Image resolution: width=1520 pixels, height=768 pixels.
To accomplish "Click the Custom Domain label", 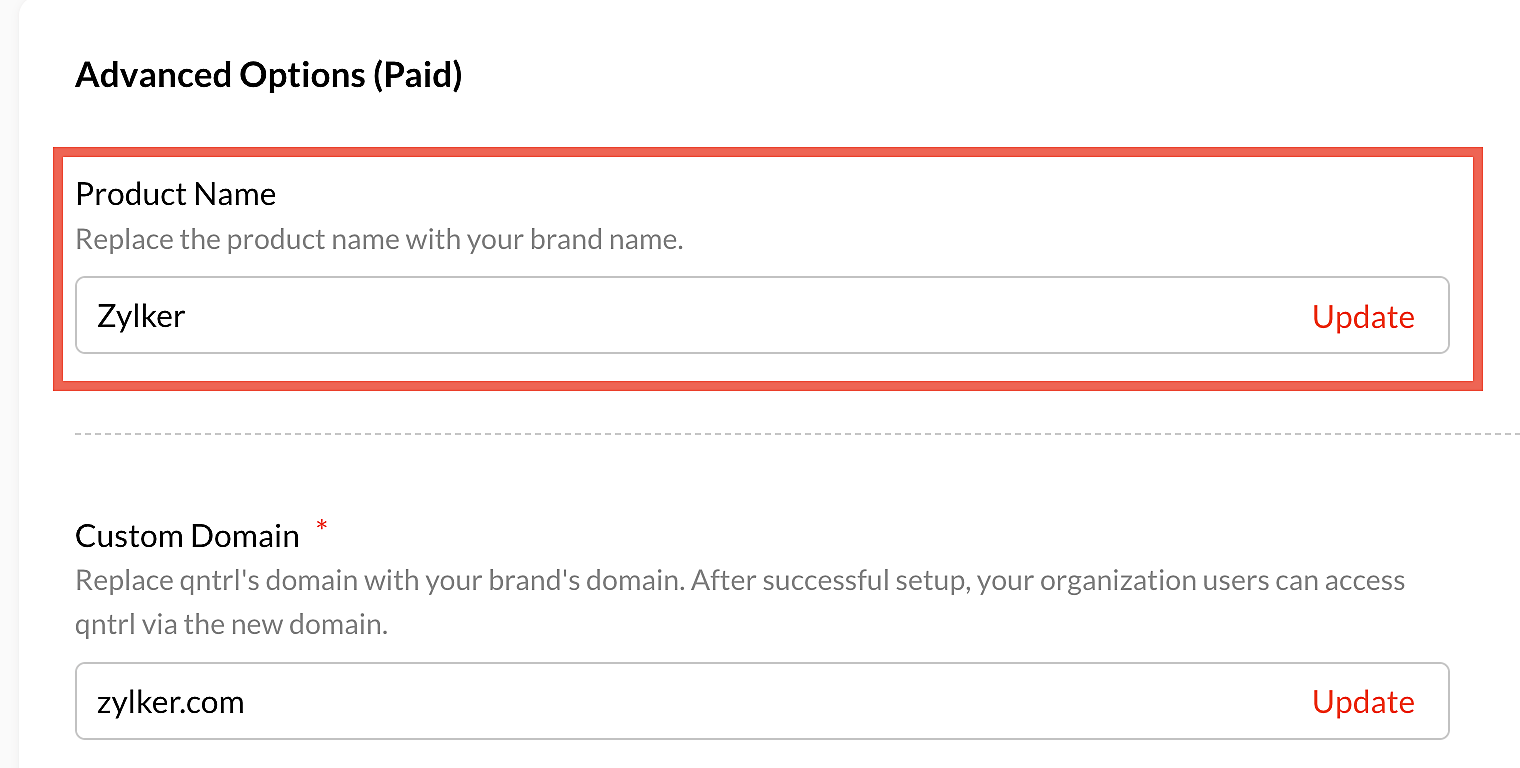I will (x=187, y=536).
